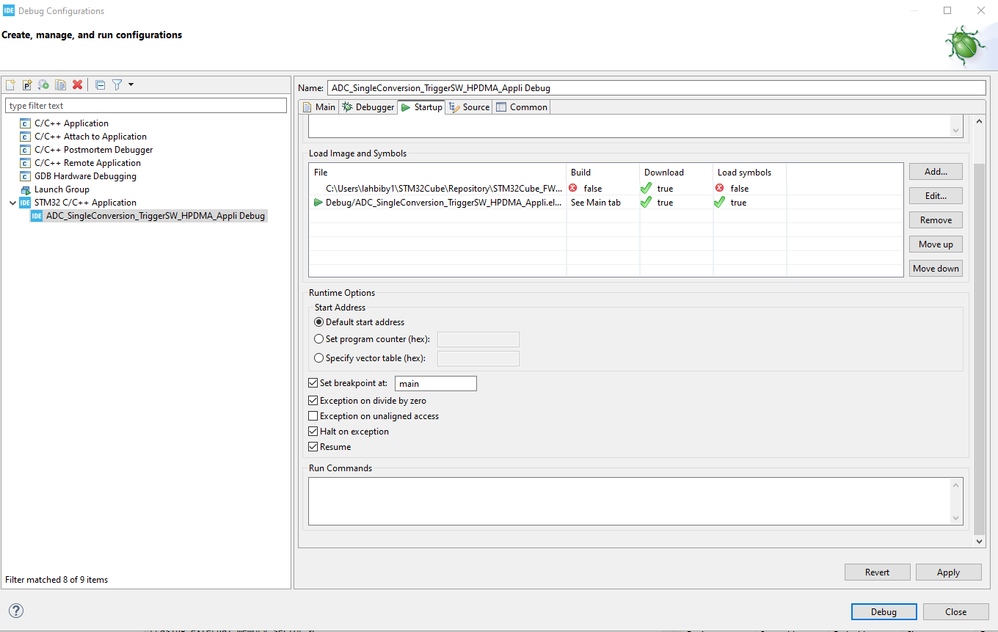
Task: Click the Move up button
Action: click(x=936, y=244)
